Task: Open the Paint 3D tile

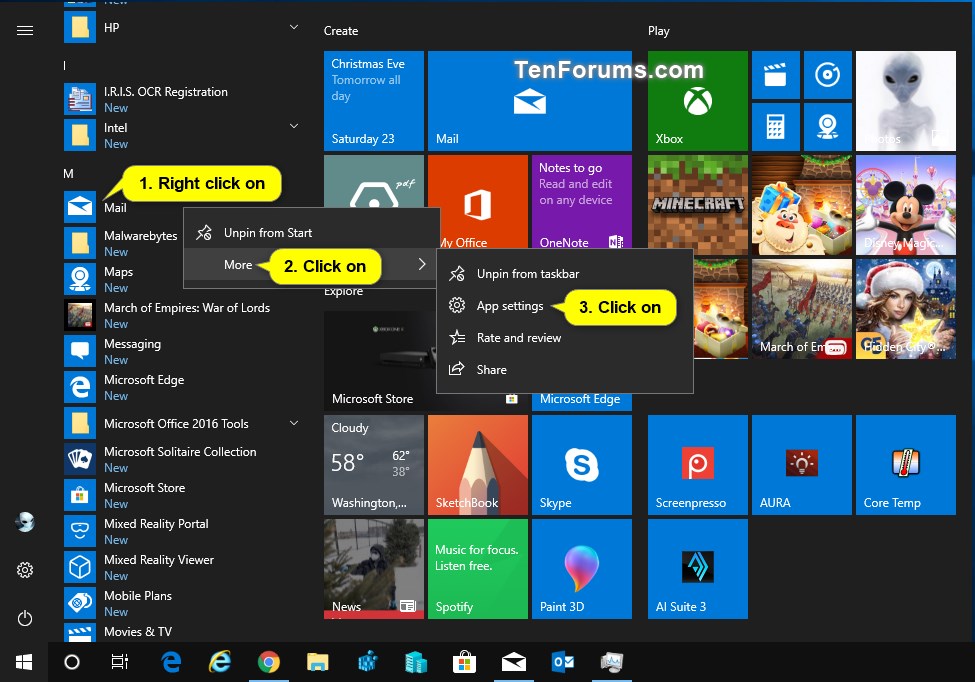Action: tap(581, 568)
